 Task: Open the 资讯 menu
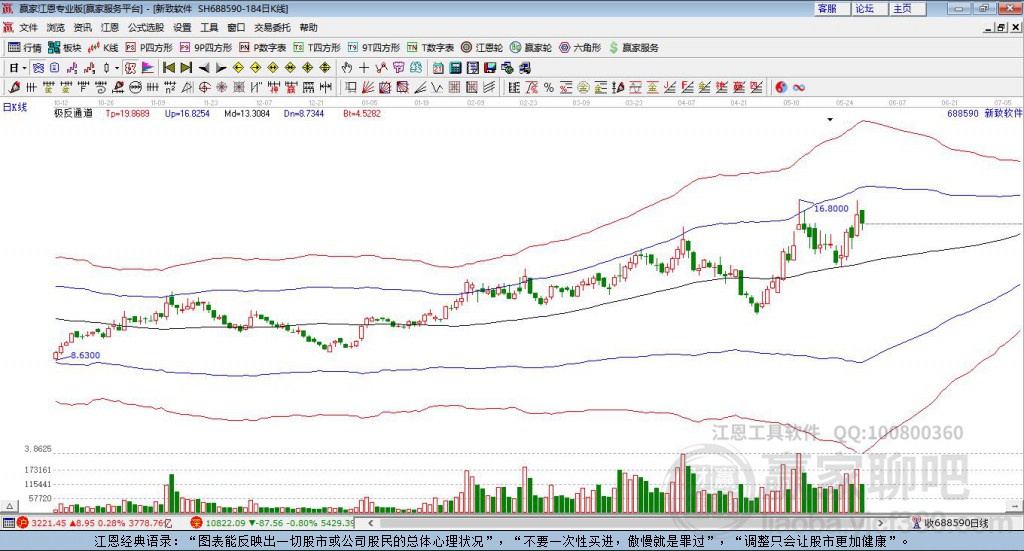82,27
